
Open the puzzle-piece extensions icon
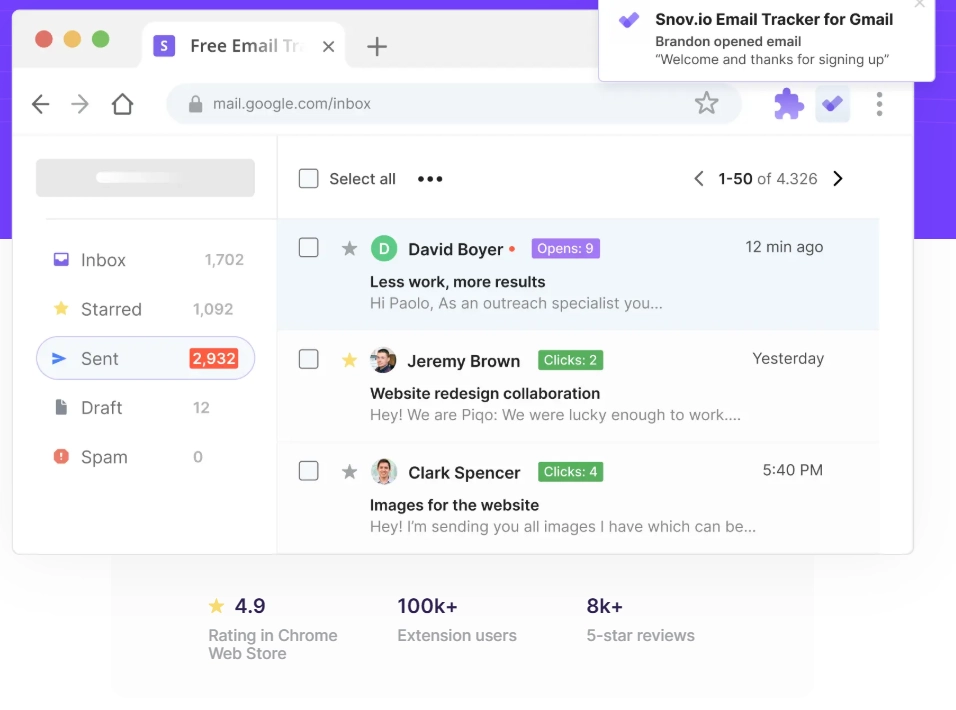789,104
